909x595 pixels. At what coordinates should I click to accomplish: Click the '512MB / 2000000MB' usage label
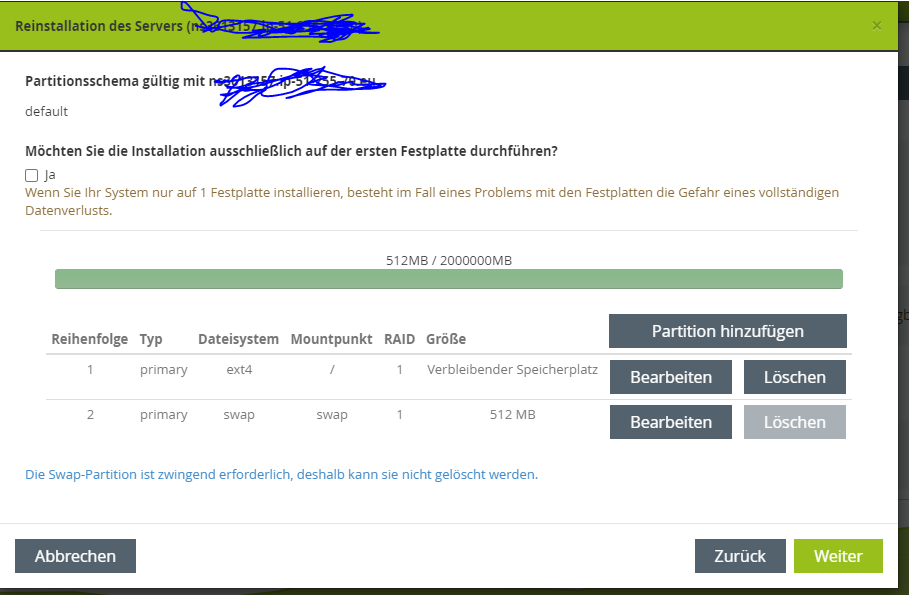pyautogui.click(x=449, y=260)
